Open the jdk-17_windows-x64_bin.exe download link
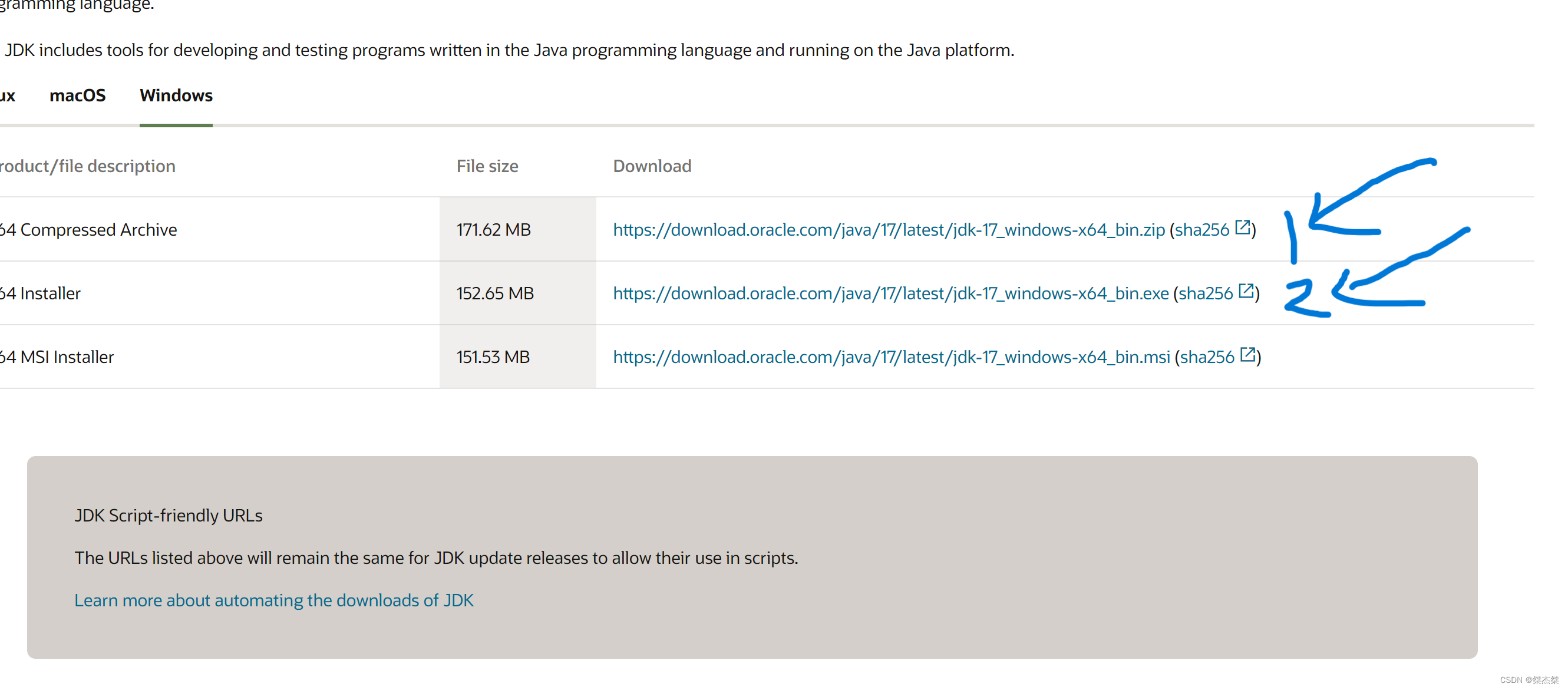The height and width of the screenshot is (690, 1568). coord(892,293)
